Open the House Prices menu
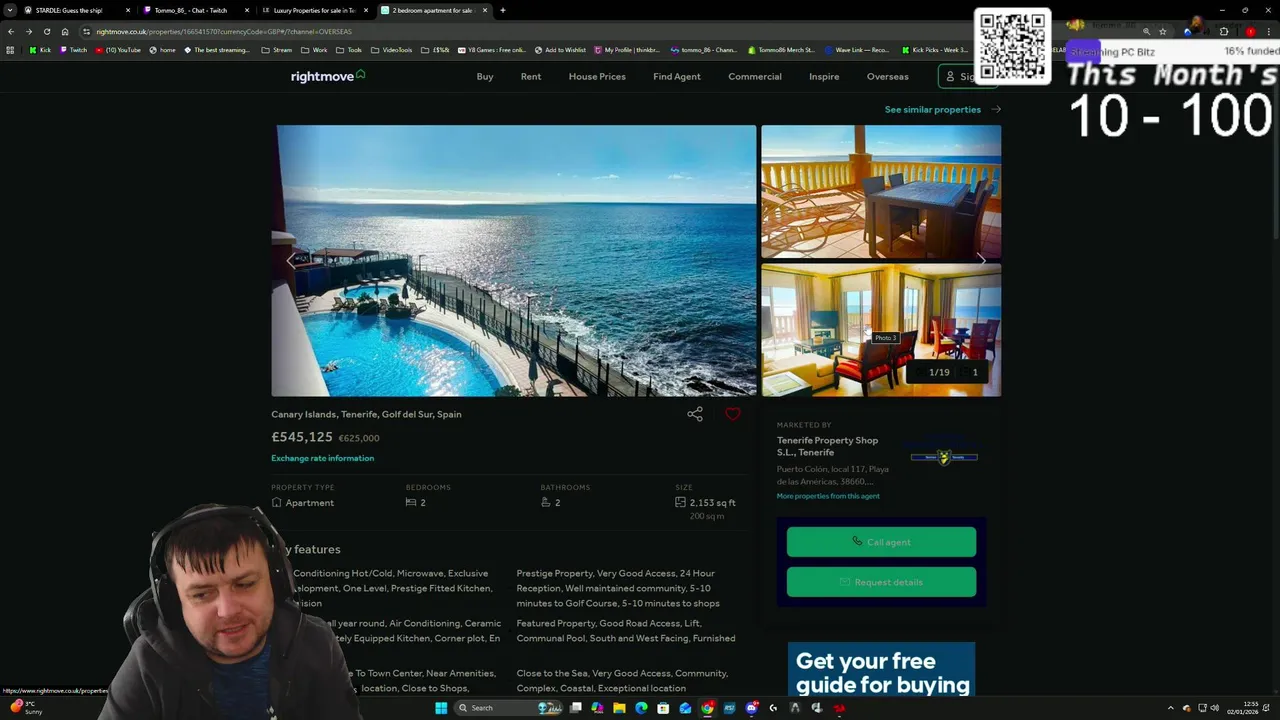 point(597,77)
